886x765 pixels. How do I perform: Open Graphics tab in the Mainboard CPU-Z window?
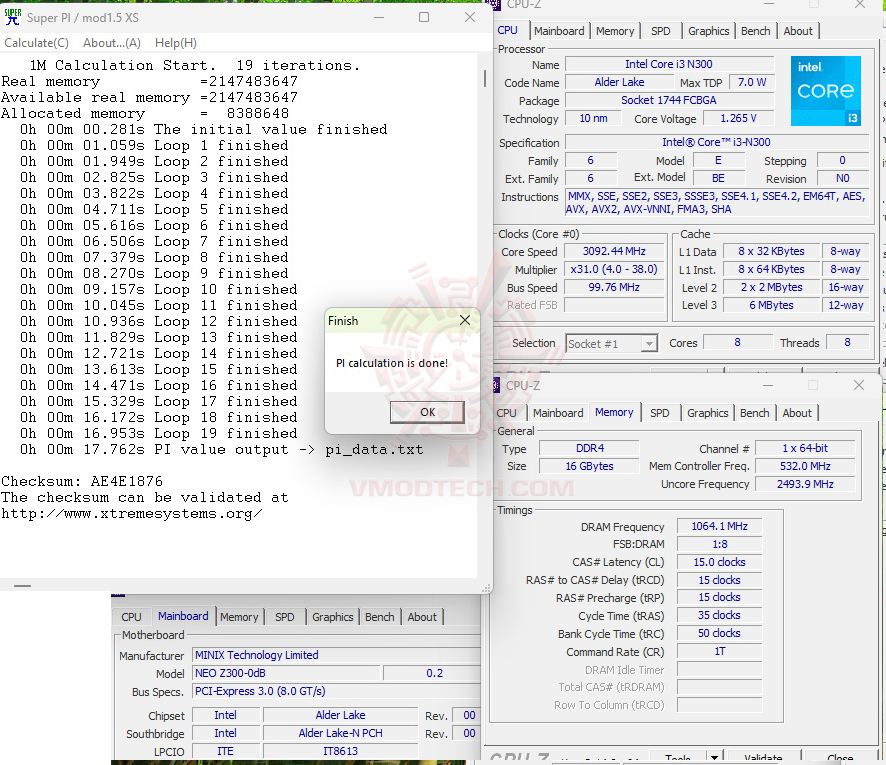[333, 617]
